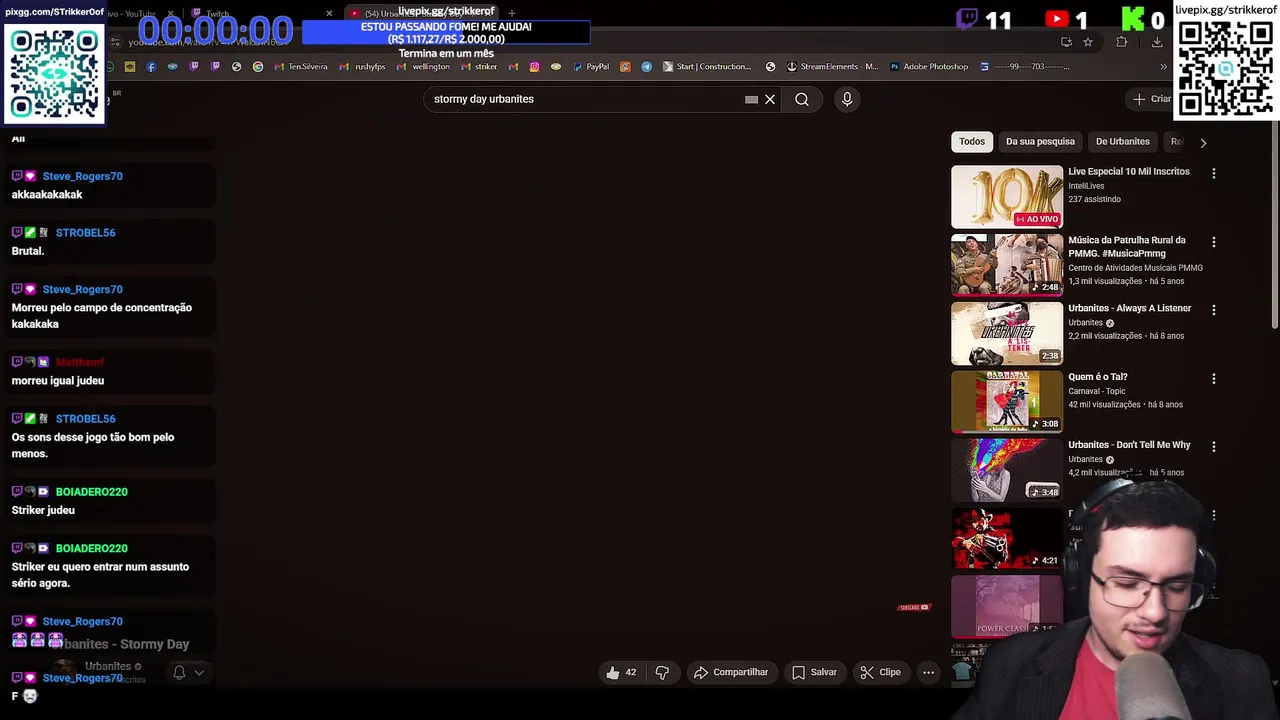Open the Instagram bookmark icon

pyautogui.click(x=534, y=67)
